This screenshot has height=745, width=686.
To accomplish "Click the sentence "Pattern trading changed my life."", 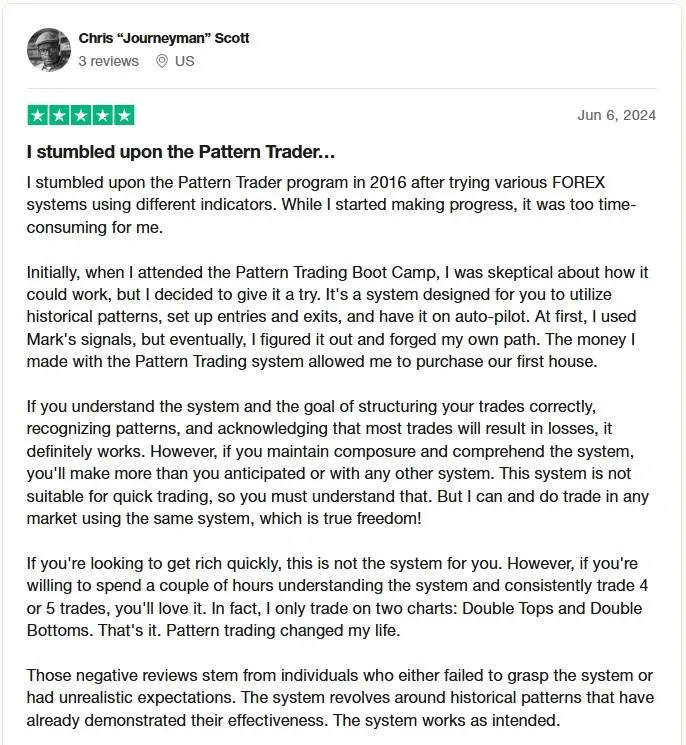I will pyautogui.click(x=283, y=630).
